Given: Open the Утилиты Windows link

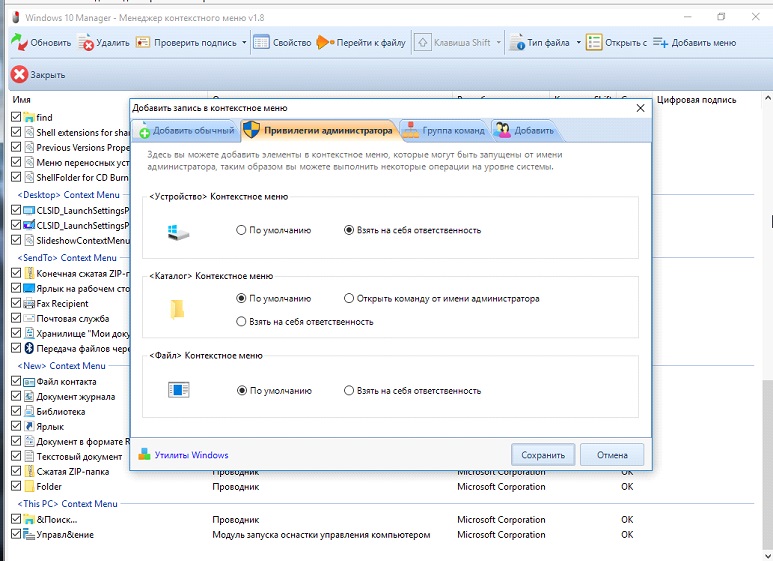Looking at the screenshot, I should pyautogui.click(x=191, y=455).
